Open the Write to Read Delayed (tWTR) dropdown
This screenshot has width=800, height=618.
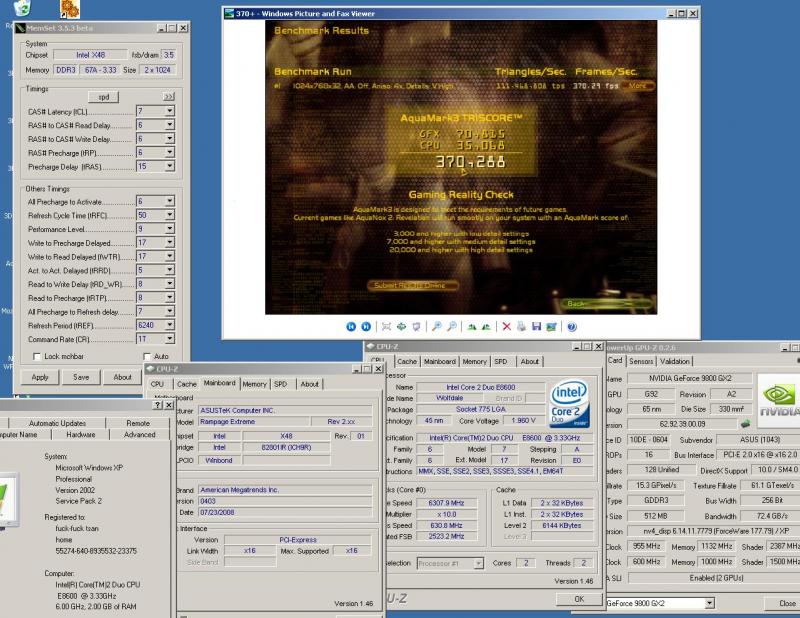coord(170,256)
